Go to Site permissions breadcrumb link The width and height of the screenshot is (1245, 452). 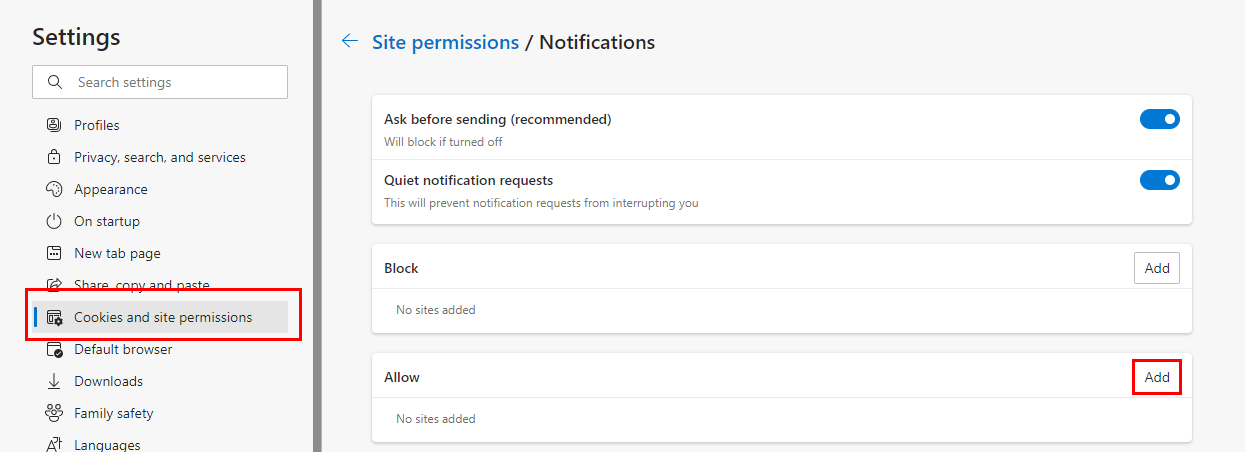445,42
